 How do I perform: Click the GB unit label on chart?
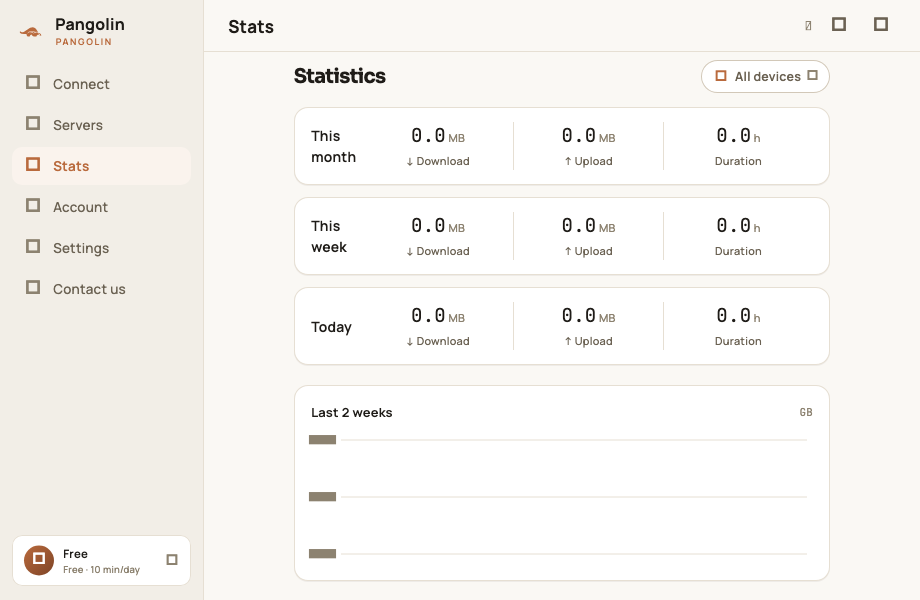(806, 412)
